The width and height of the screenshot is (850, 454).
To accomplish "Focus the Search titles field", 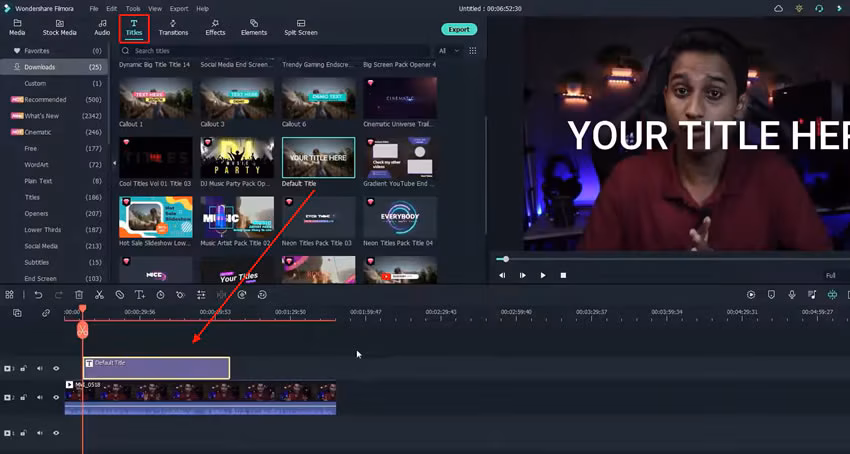I will tap(274, 50).
